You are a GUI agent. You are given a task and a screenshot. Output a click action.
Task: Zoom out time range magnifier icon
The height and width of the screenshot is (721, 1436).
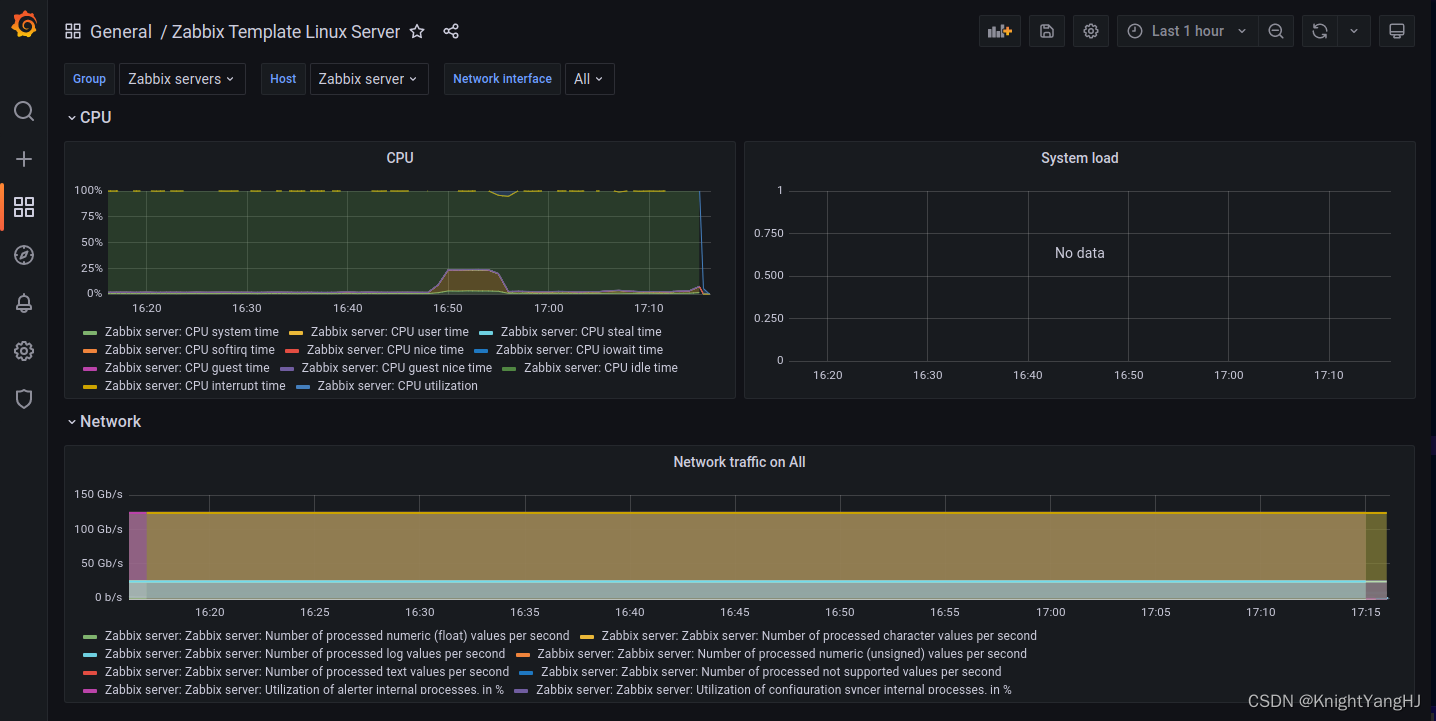[x=1276, y=31]
